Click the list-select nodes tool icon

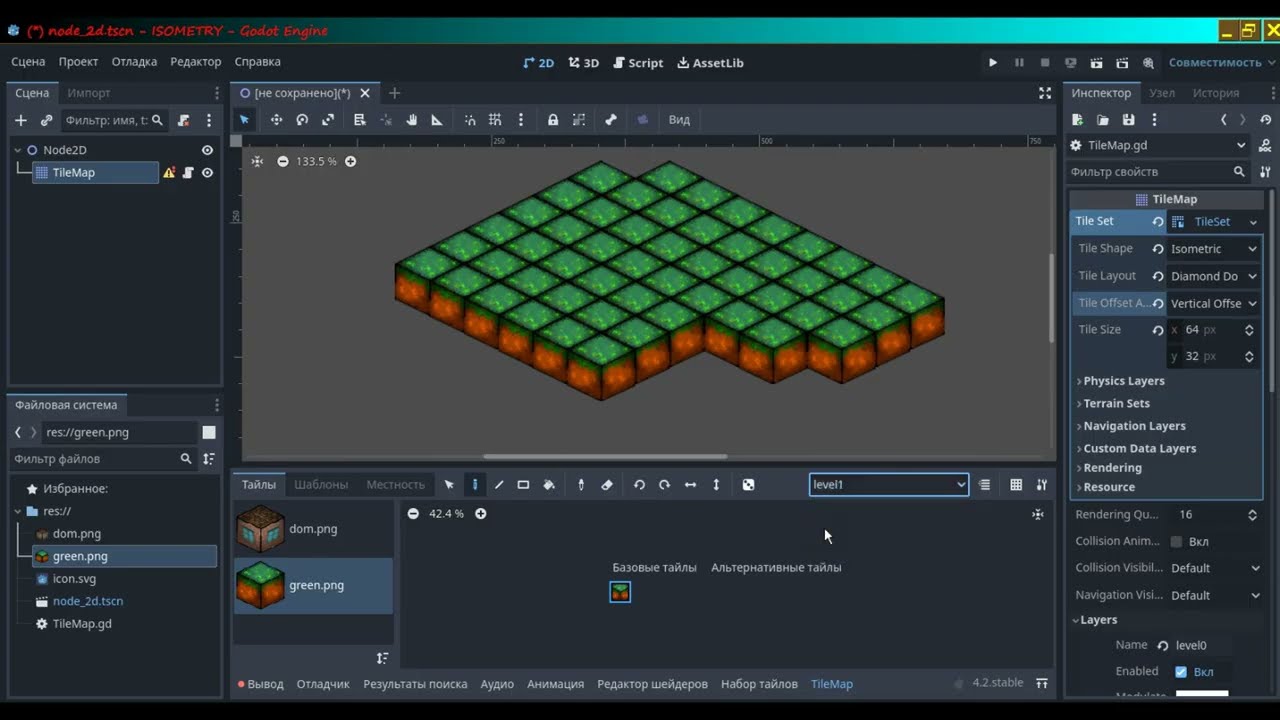point(360,119)
